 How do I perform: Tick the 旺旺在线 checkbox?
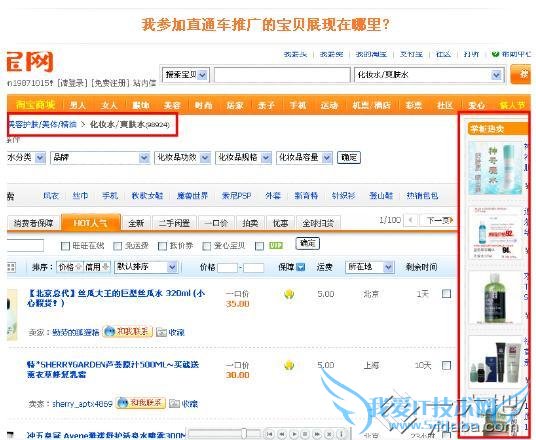click(65, 246)
